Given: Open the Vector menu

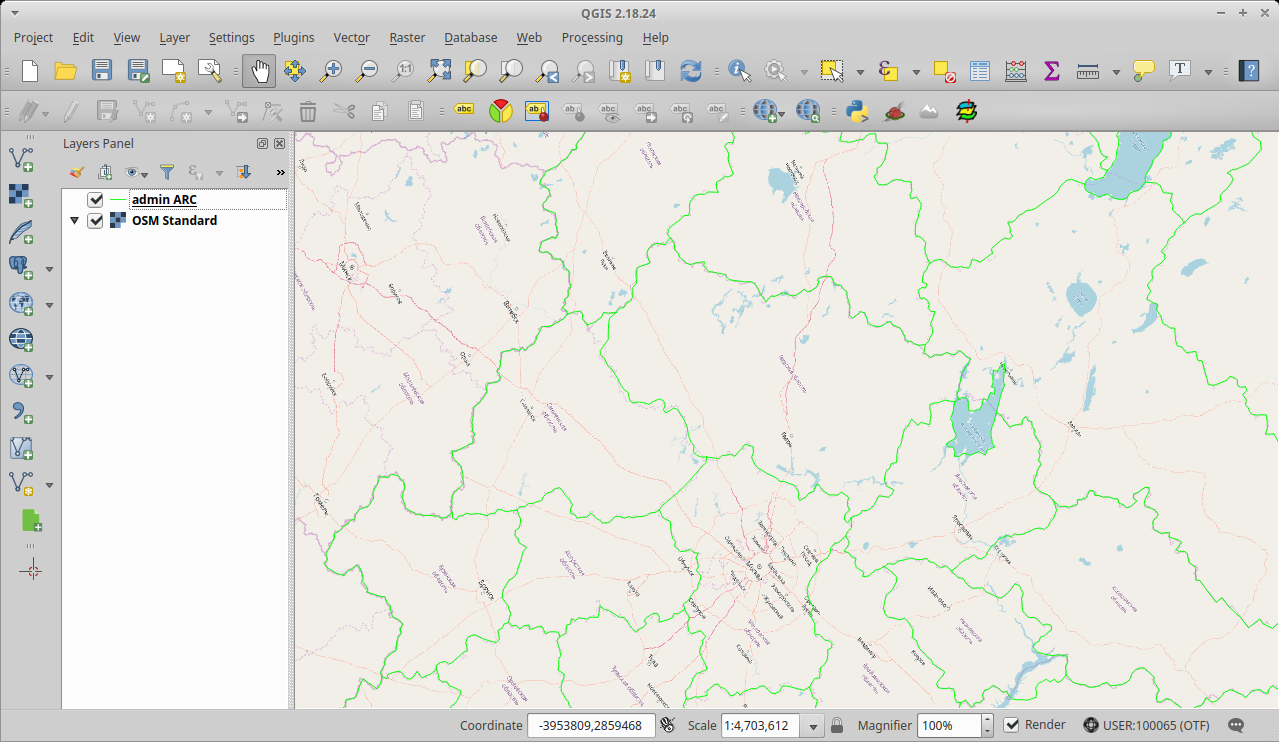Looking at the screenshot, I should 351,37.
